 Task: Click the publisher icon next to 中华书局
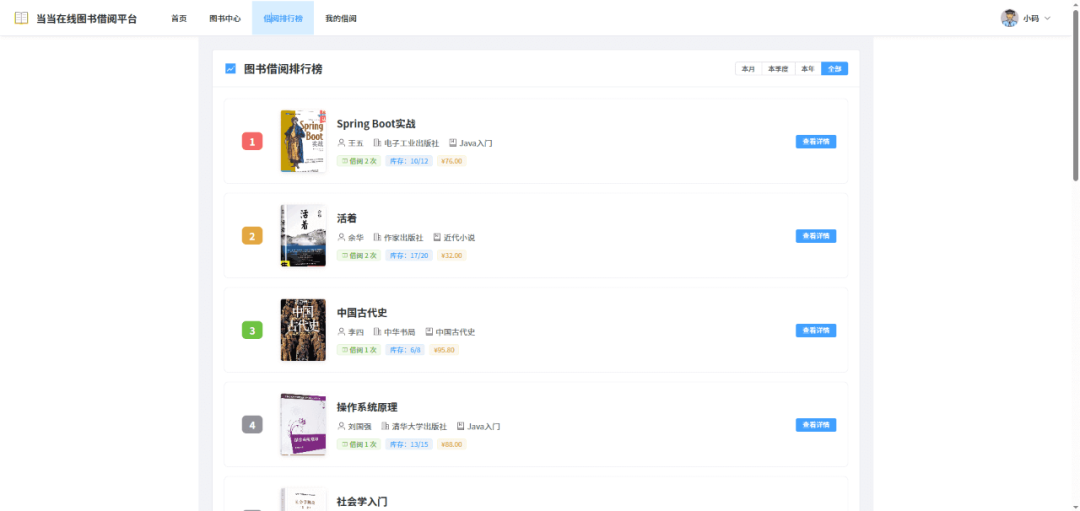point(377,332)
